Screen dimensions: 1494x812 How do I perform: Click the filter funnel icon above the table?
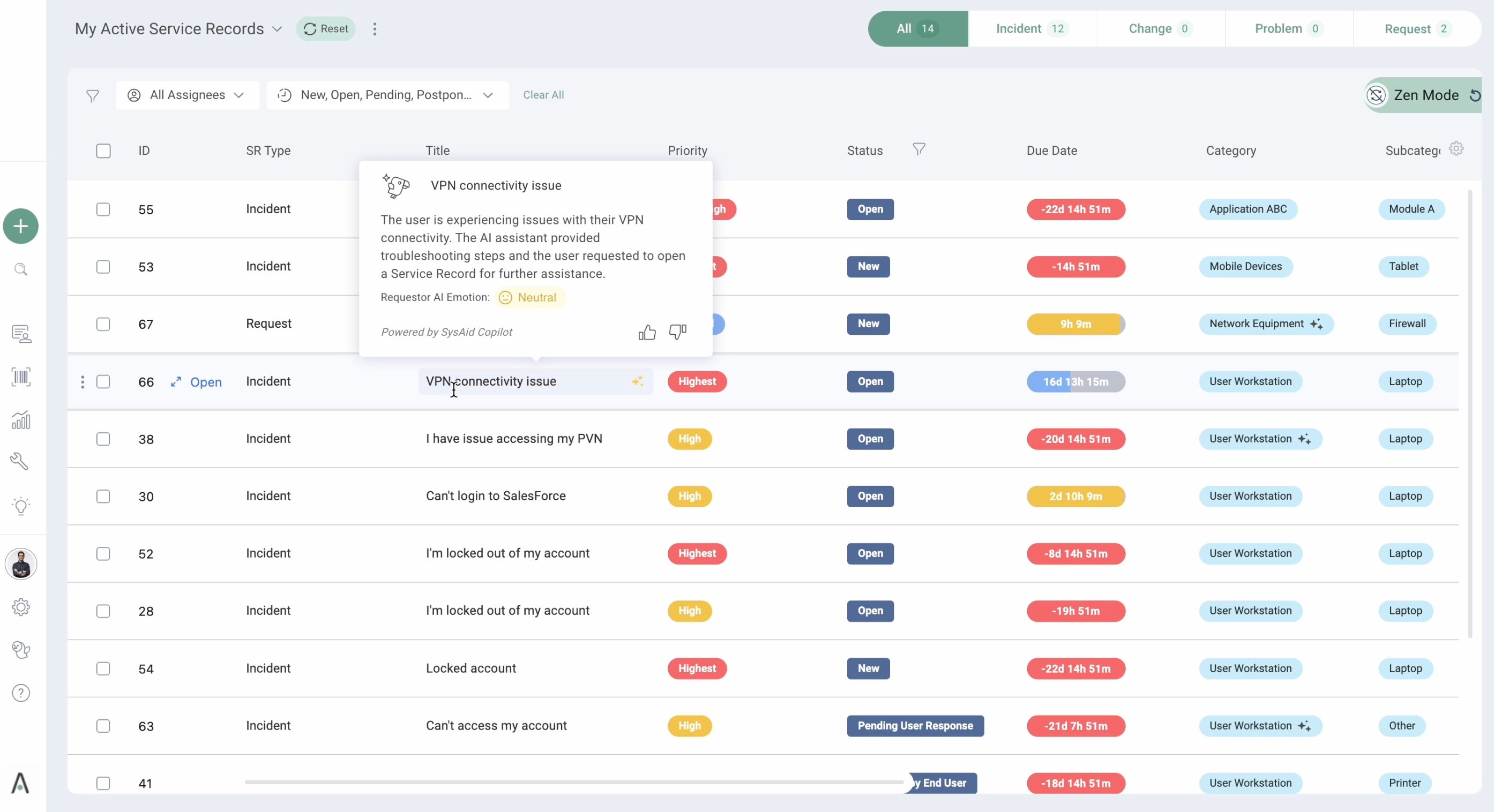coord(93,95)
